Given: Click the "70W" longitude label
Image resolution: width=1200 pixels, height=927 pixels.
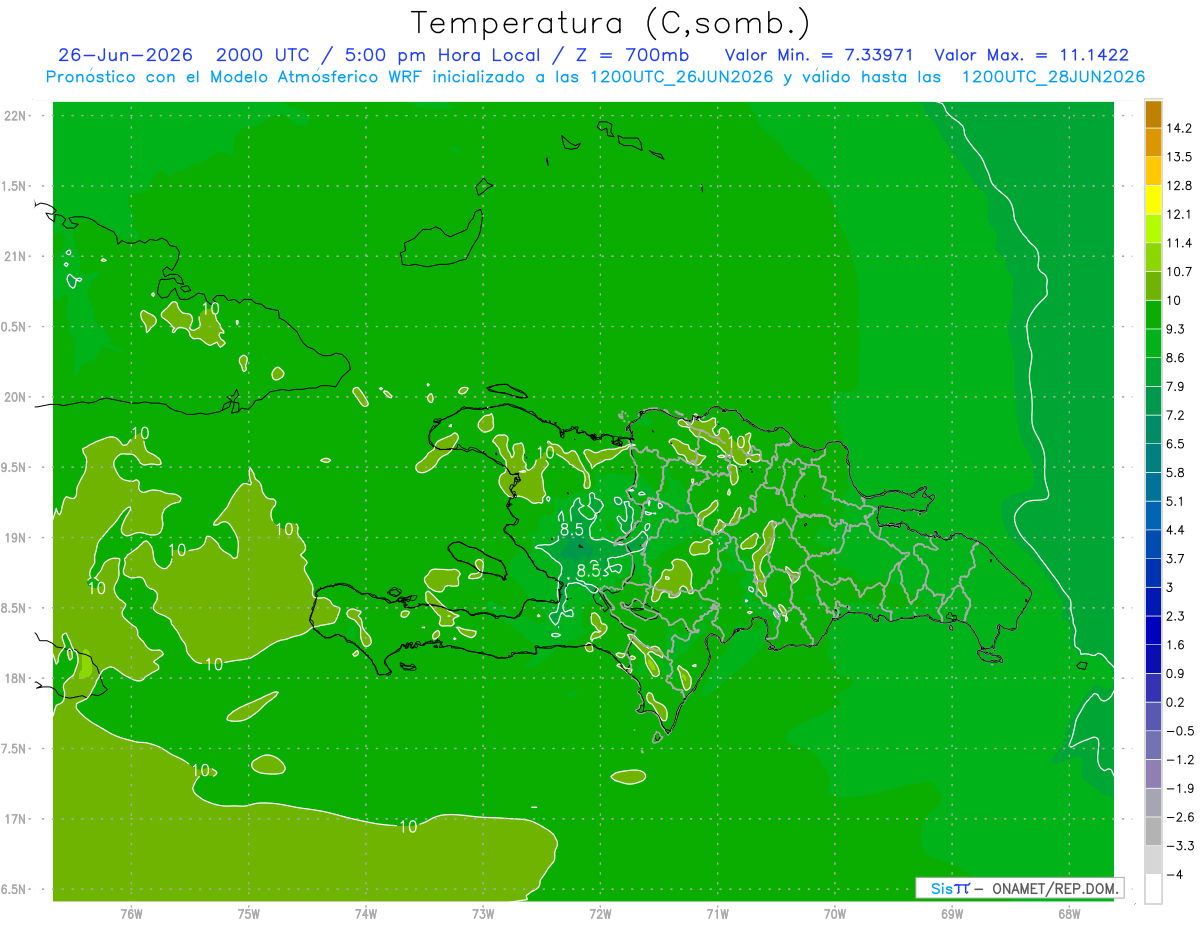Looking at the screenshot, I should click(x=834, y=913).
